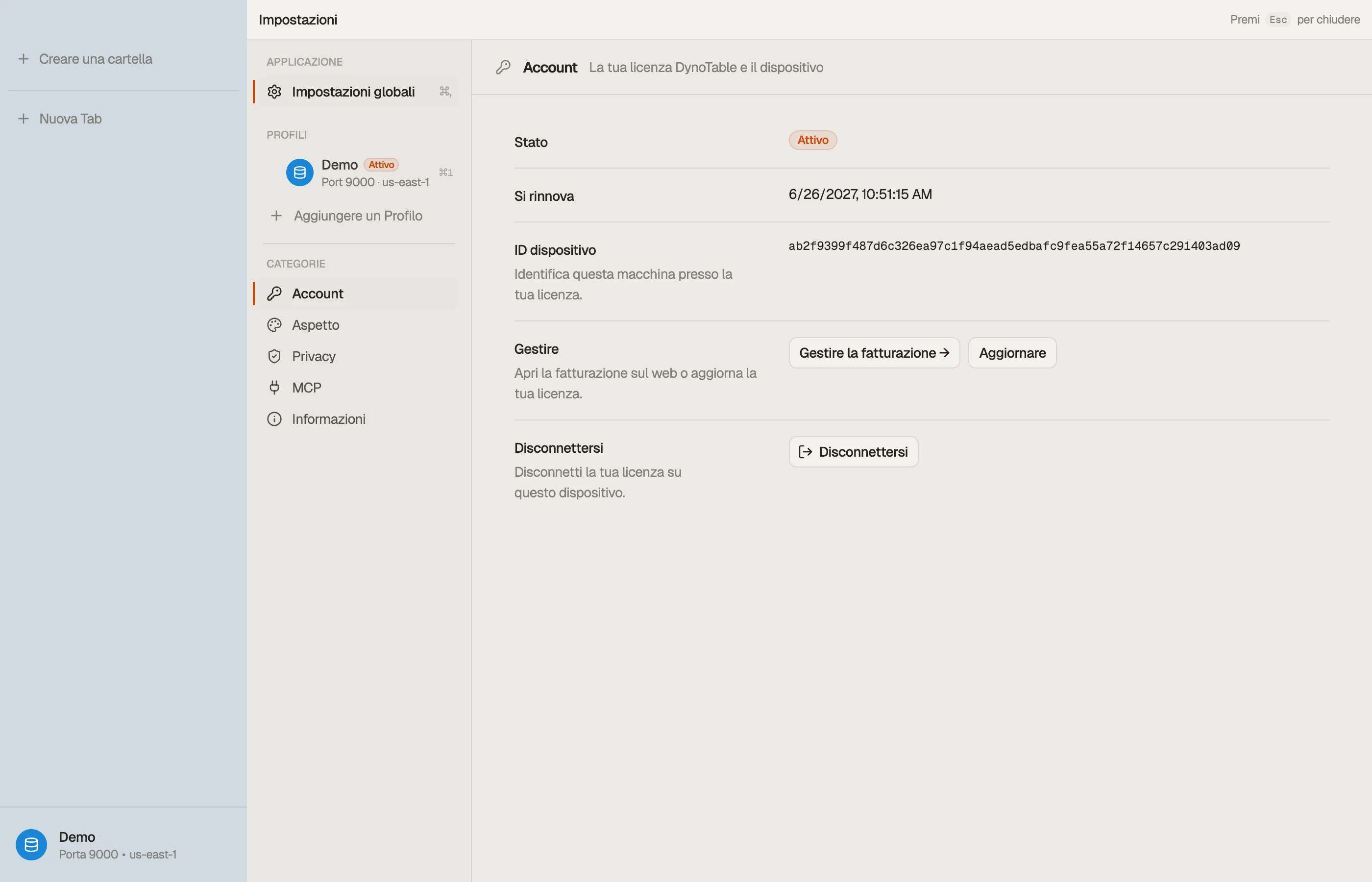This screenshot has height=882, width=1372.
Task: Click the palette icon for Aspetto
Action: (274, 325)
